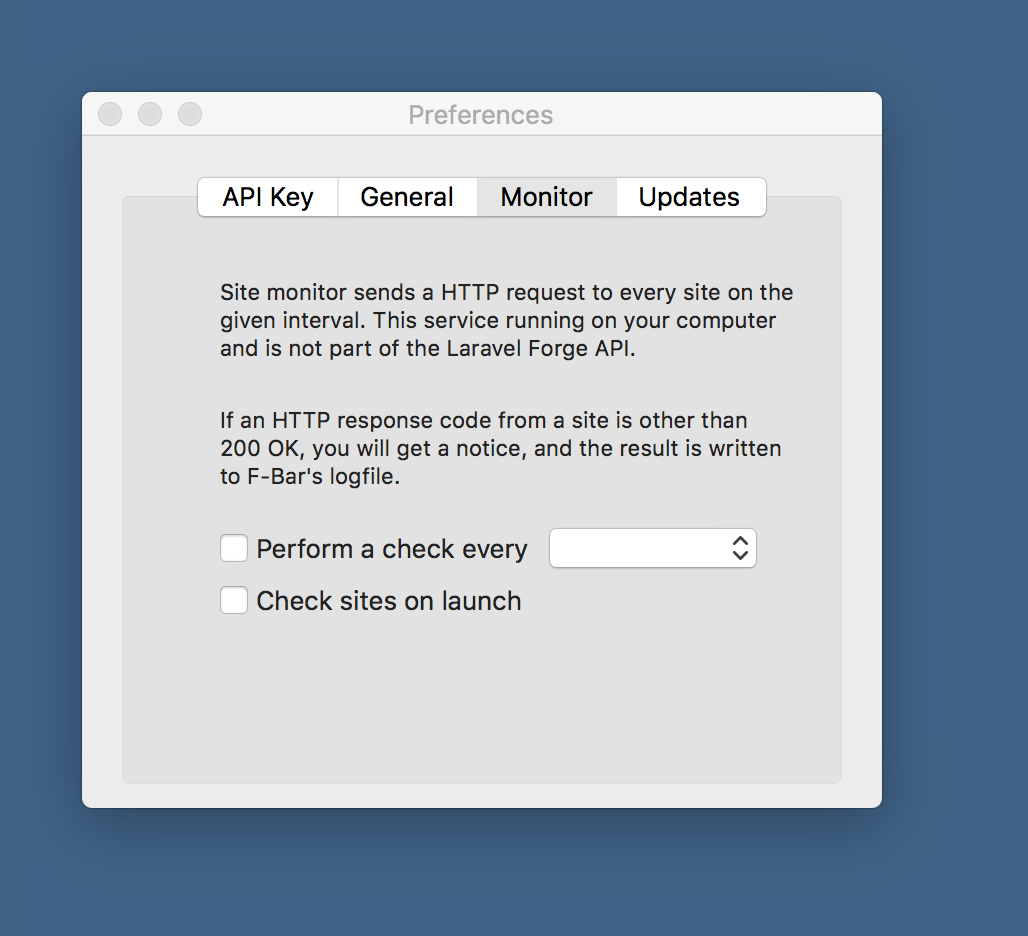Close the Preferences window
Screen dimensions: 1028x936
click(110, 114)
